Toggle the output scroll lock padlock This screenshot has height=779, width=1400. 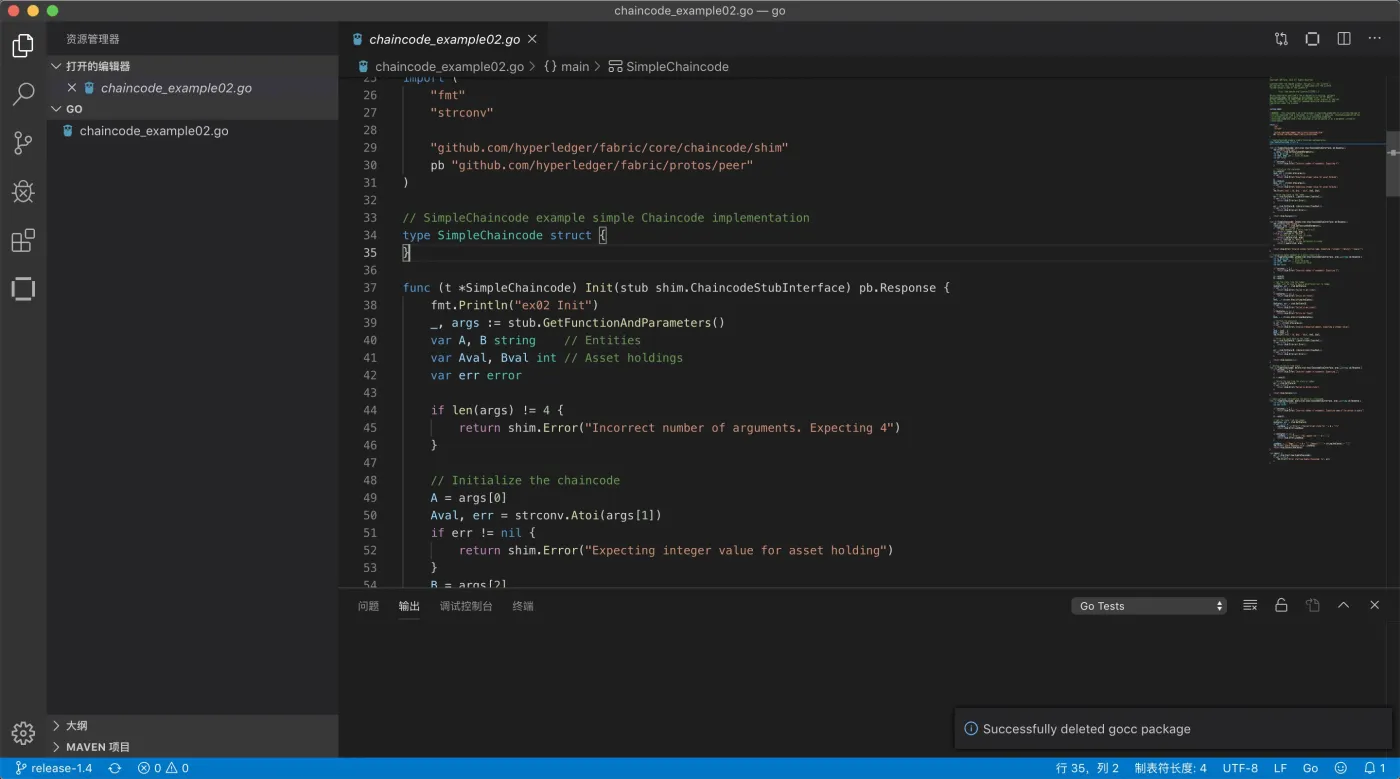[1281, 605]
